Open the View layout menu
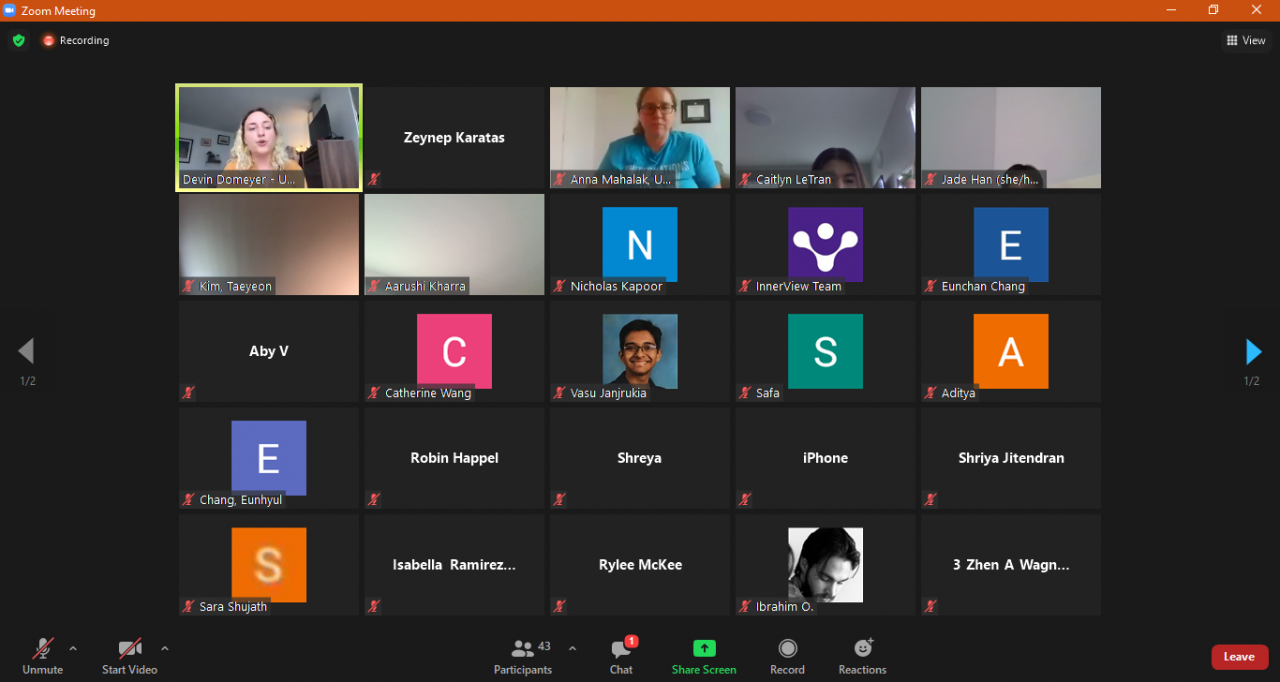 coord(1246,40)
